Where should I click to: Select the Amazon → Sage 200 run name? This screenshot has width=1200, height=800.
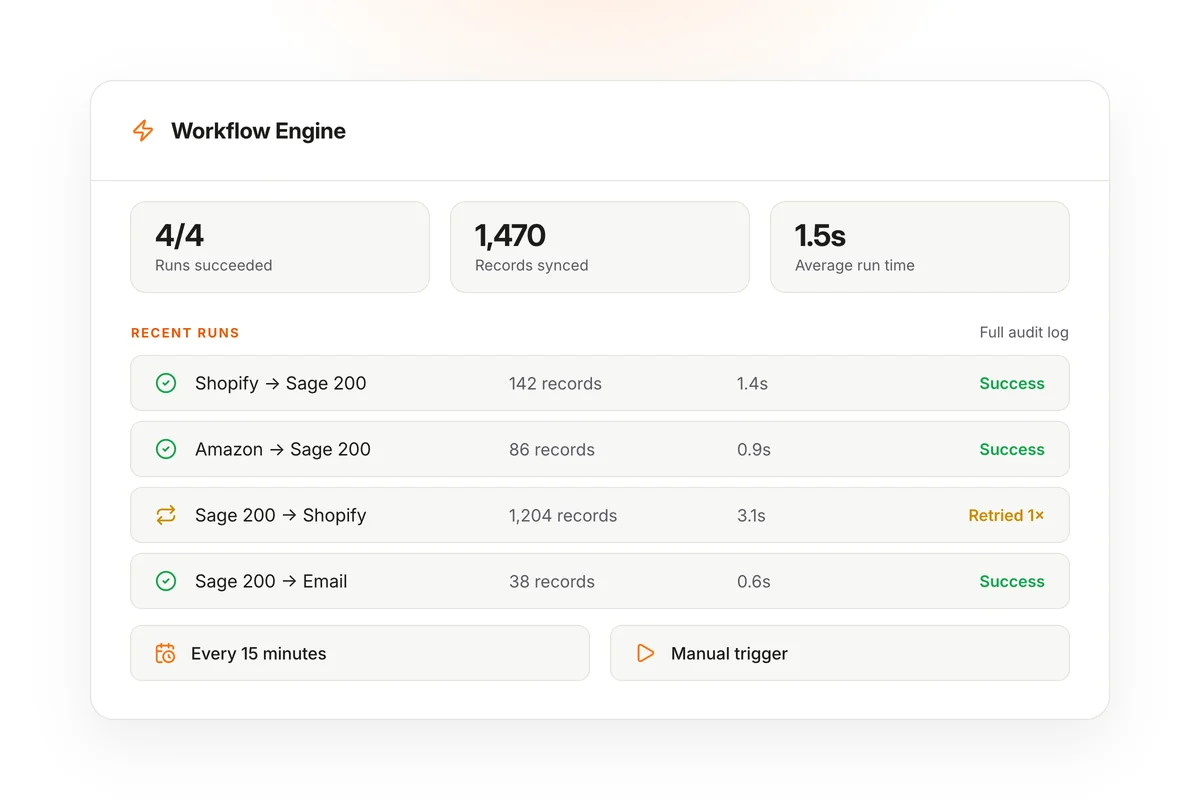[283, 449]
